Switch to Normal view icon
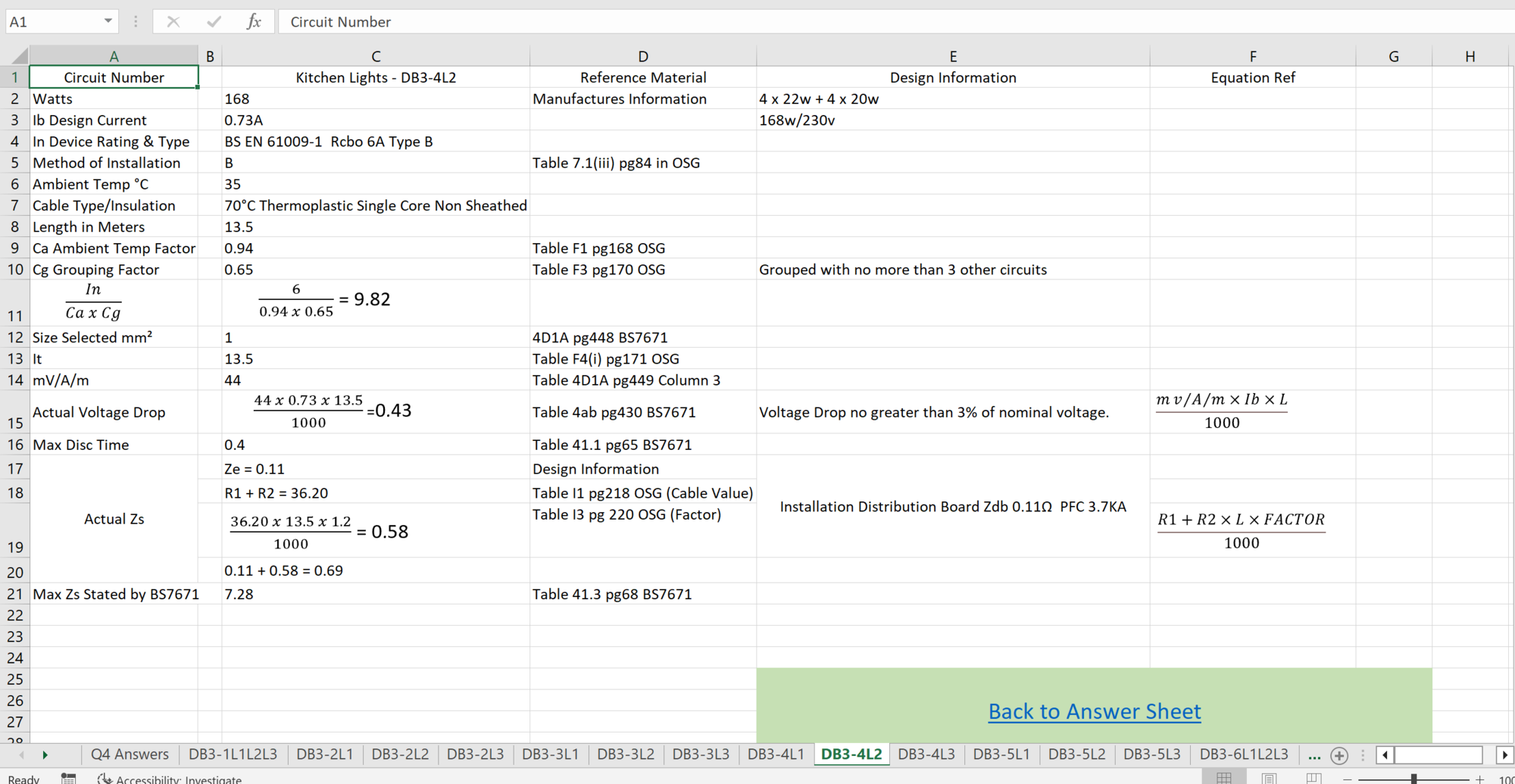The height and width of the screenshot is (784, 1515). click(x=1223, y=778)
